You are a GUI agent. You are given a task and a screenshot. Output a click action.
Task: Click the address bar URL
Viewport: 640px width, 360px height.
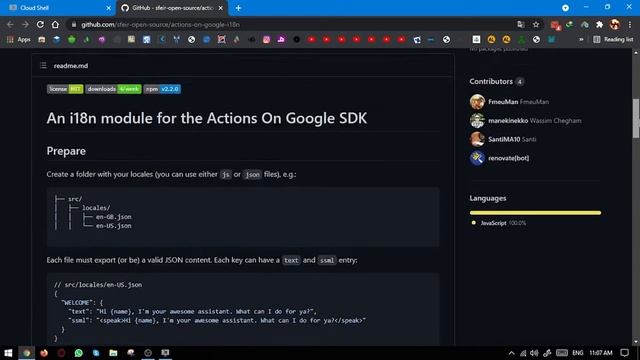(160, 24)
